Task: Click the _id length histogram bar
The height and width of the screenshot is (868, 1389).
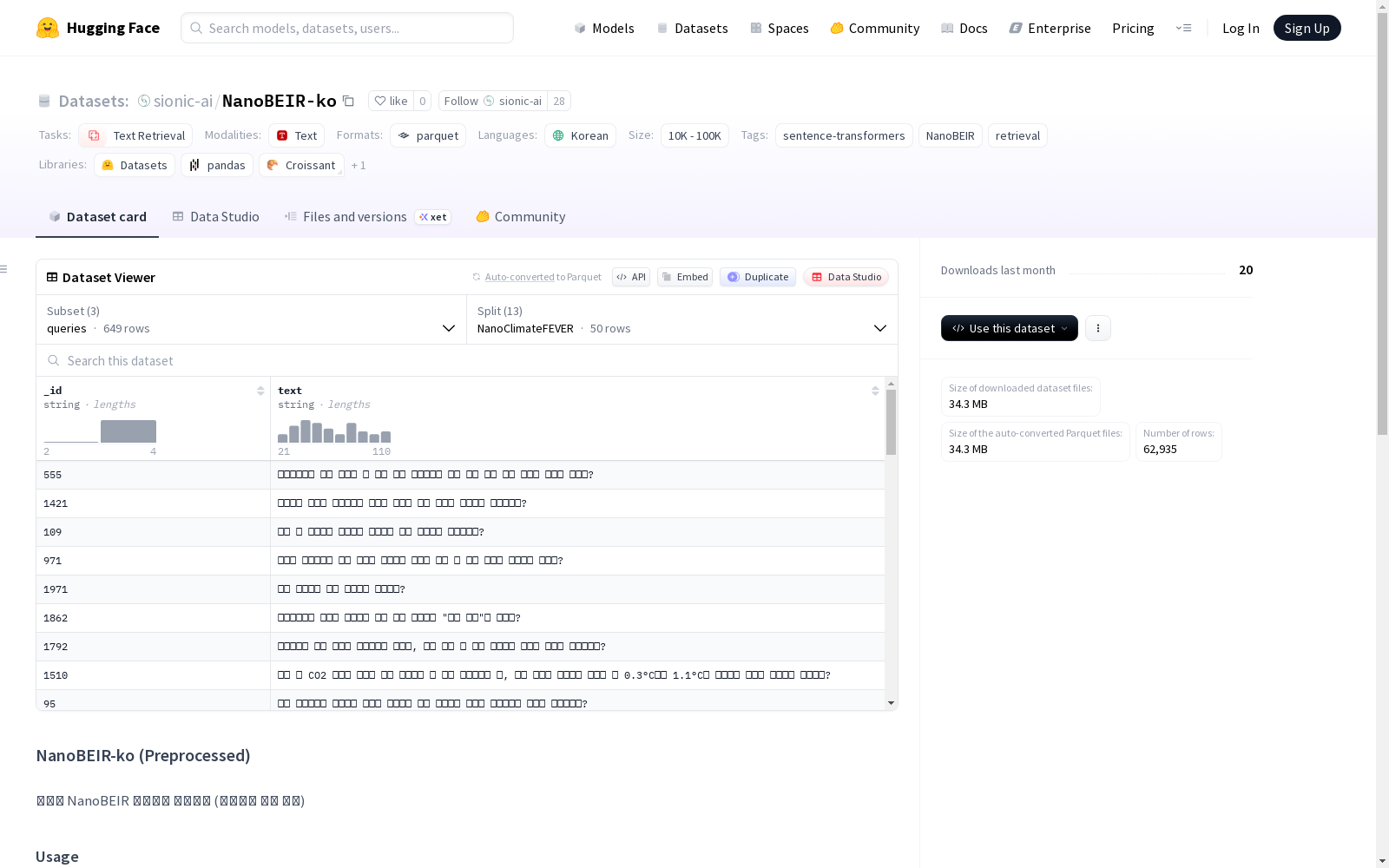Action: (128, 431)
